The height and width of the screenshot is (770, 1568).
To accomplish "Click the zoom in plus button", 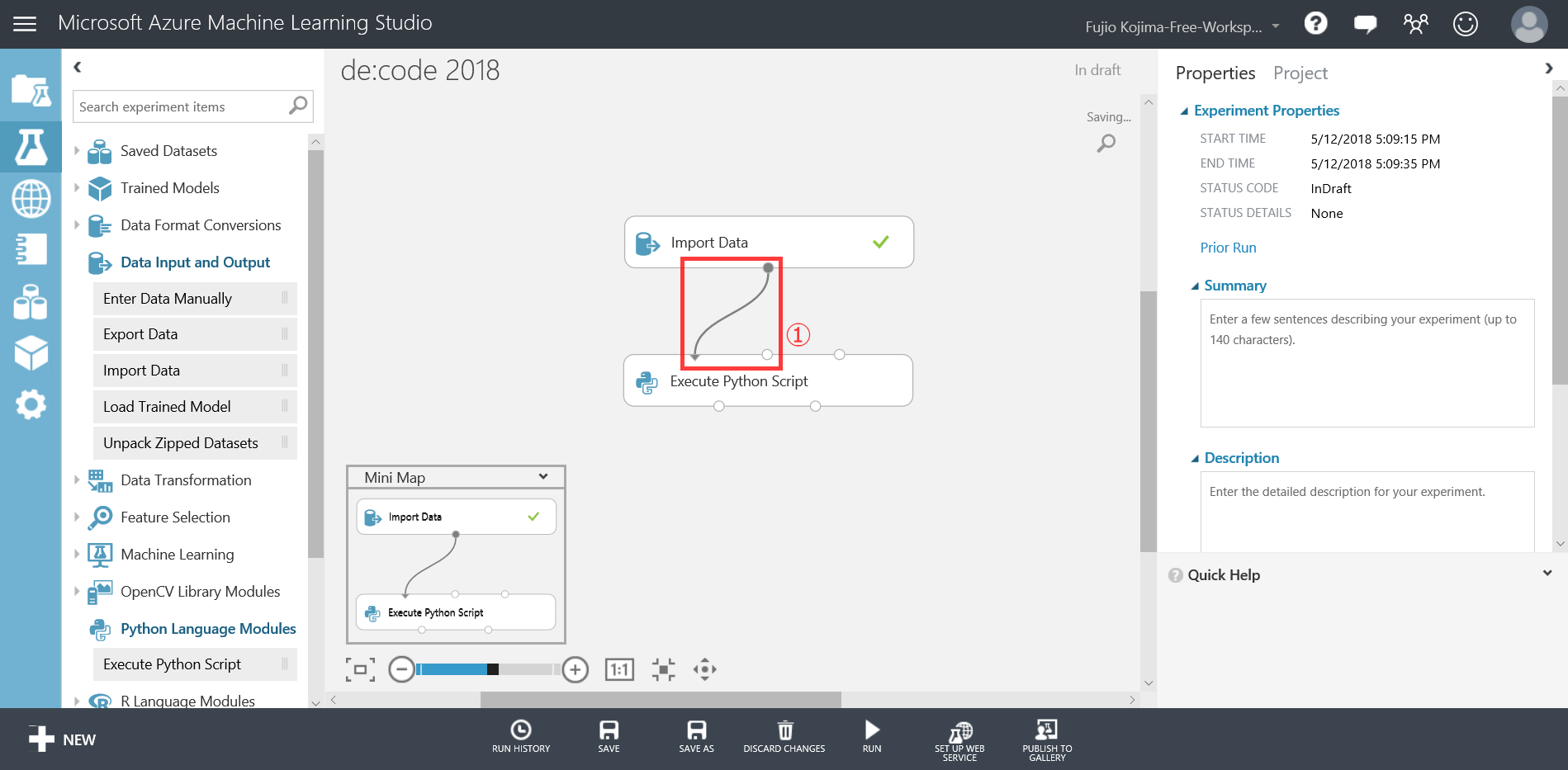I will point(576,669).
